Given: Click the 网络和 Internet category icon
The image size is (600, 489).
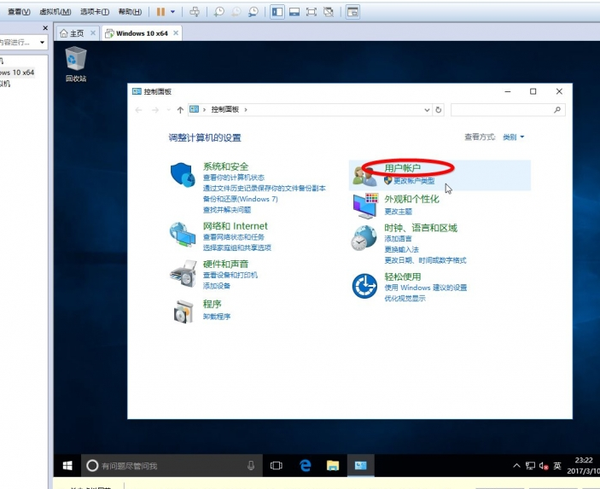Looking at the screenshot, I should click(x=184, y=235).
